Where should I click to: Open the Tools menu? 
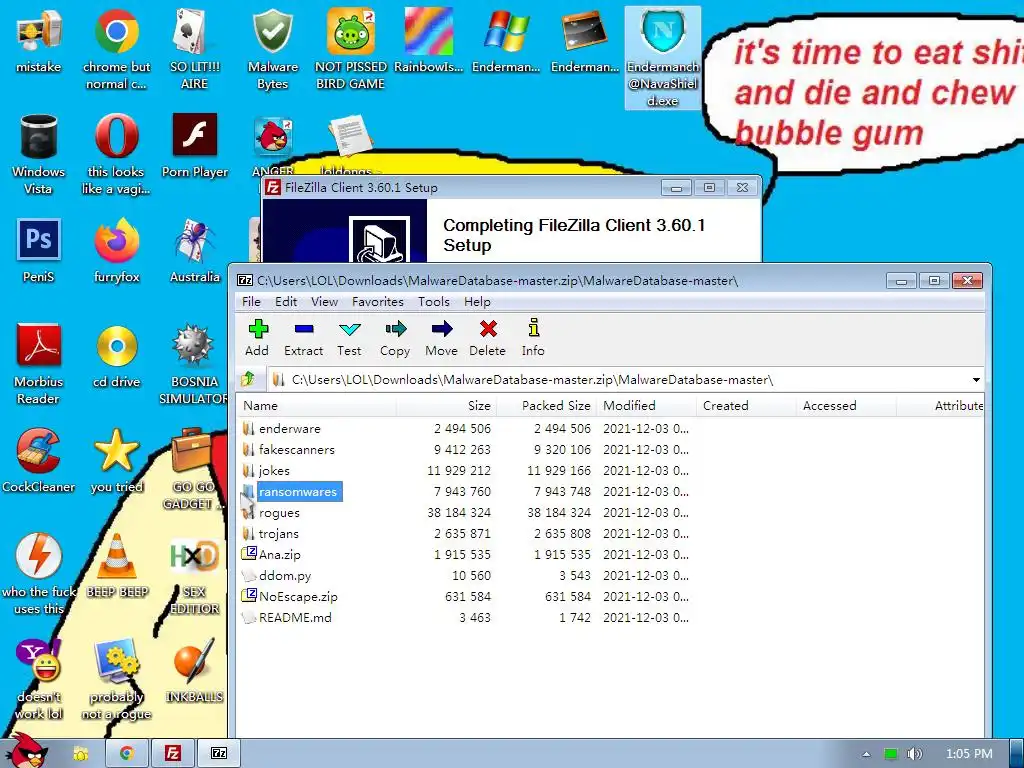click(434, 302)
